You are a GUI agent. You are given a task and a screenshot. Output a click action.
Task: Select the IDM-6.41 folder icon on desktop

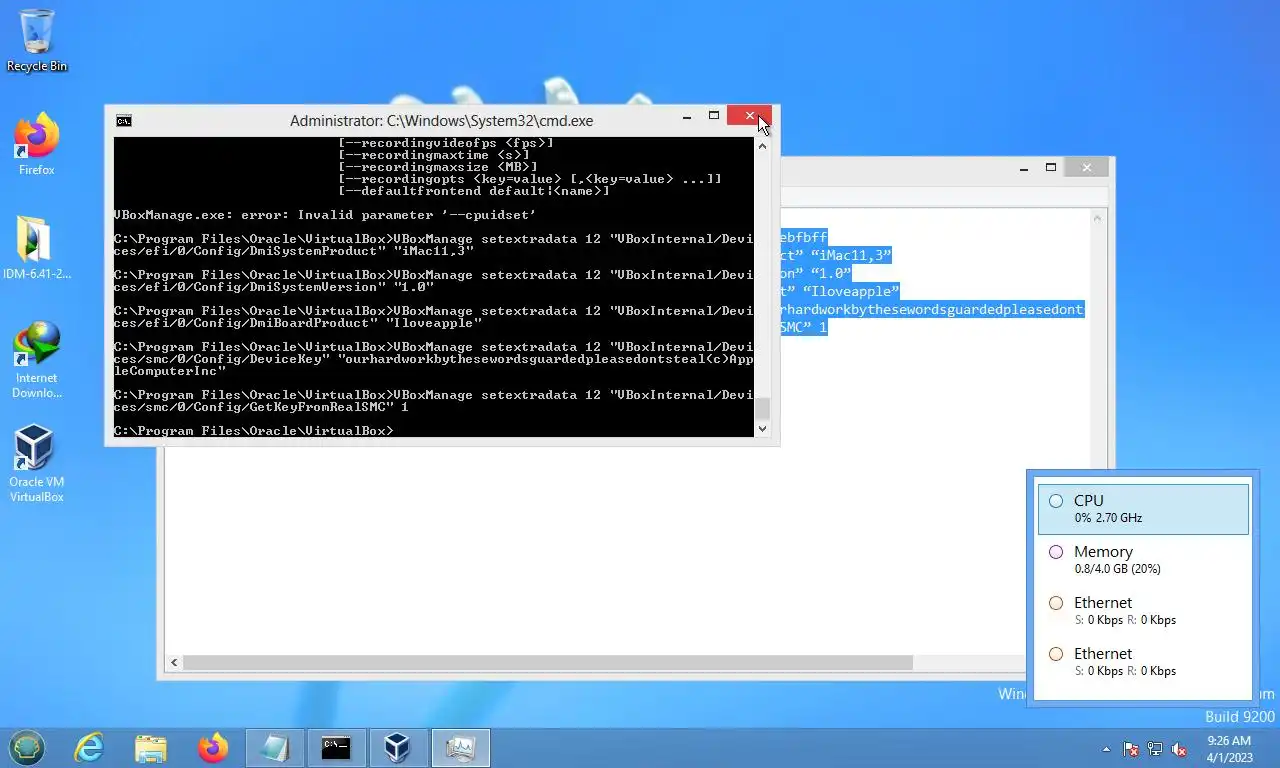click(37, 248)
